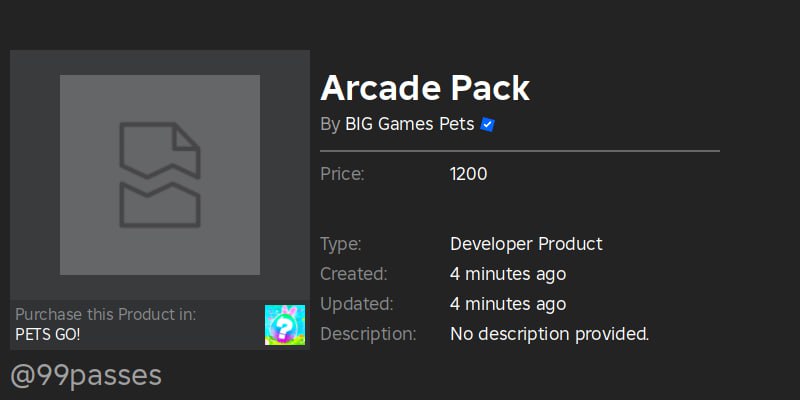The height and width of the screenshot is (400, 800).
Task: Click the Updated label
Action: coord(357,305)
